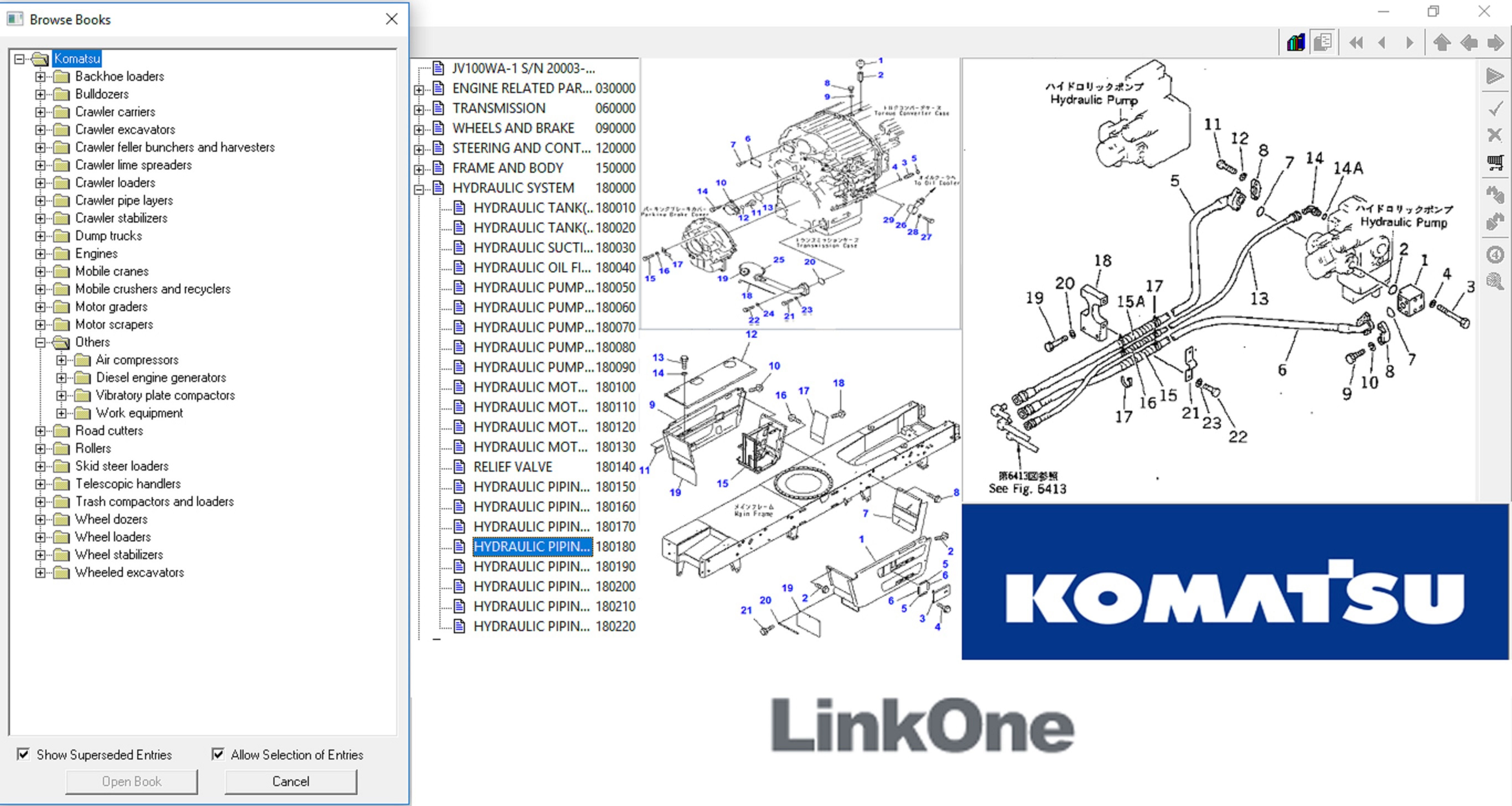Collapse HYDRAULIC SYSTEM 180000 section
The width and height of the screenshot is (1512, 806).
(x=418, y=190)
